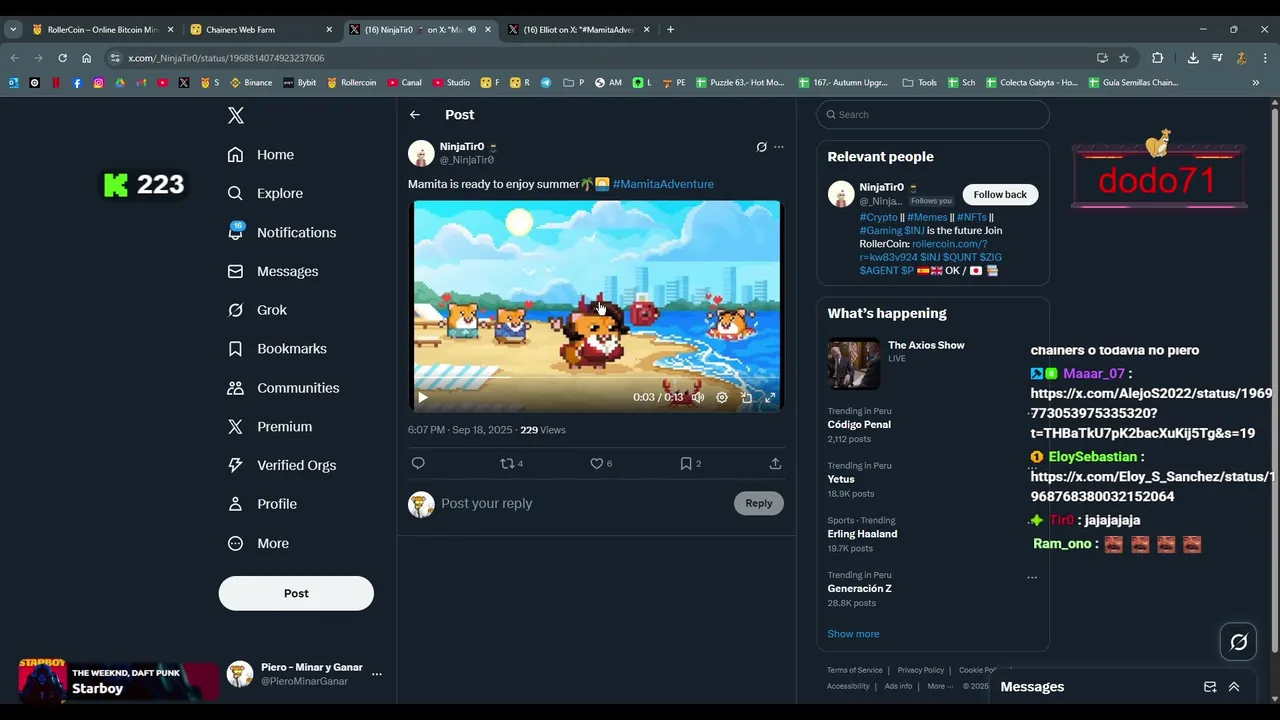Image resolution: width=1280 pixels, height=720 pixels.
Task: Click the share icon under the post
Action: (x=775, y=463)
